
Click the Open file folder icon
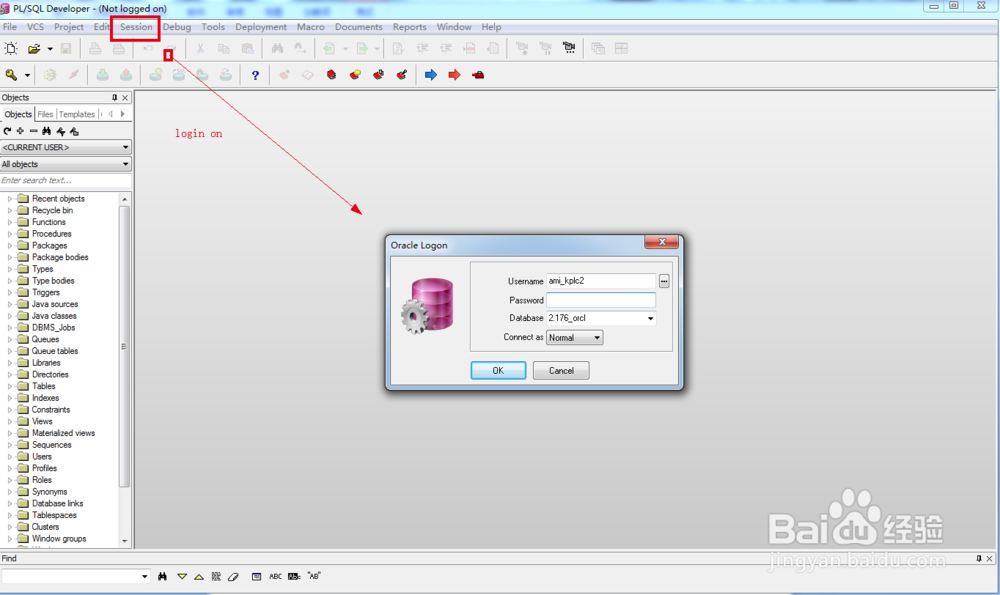tap(34, 48)
